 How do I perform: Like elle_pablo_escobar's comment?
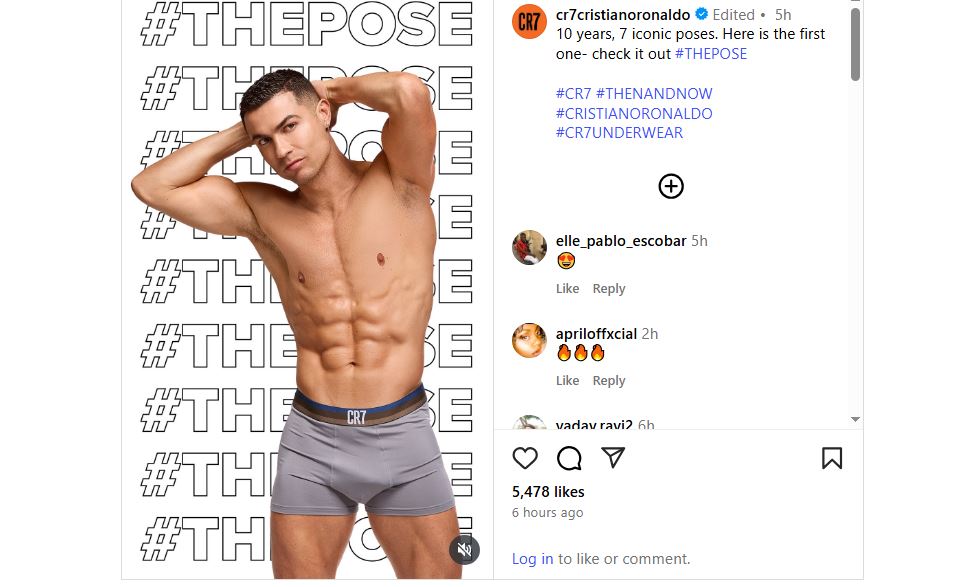pyautogui.click(x=568, y=288)
